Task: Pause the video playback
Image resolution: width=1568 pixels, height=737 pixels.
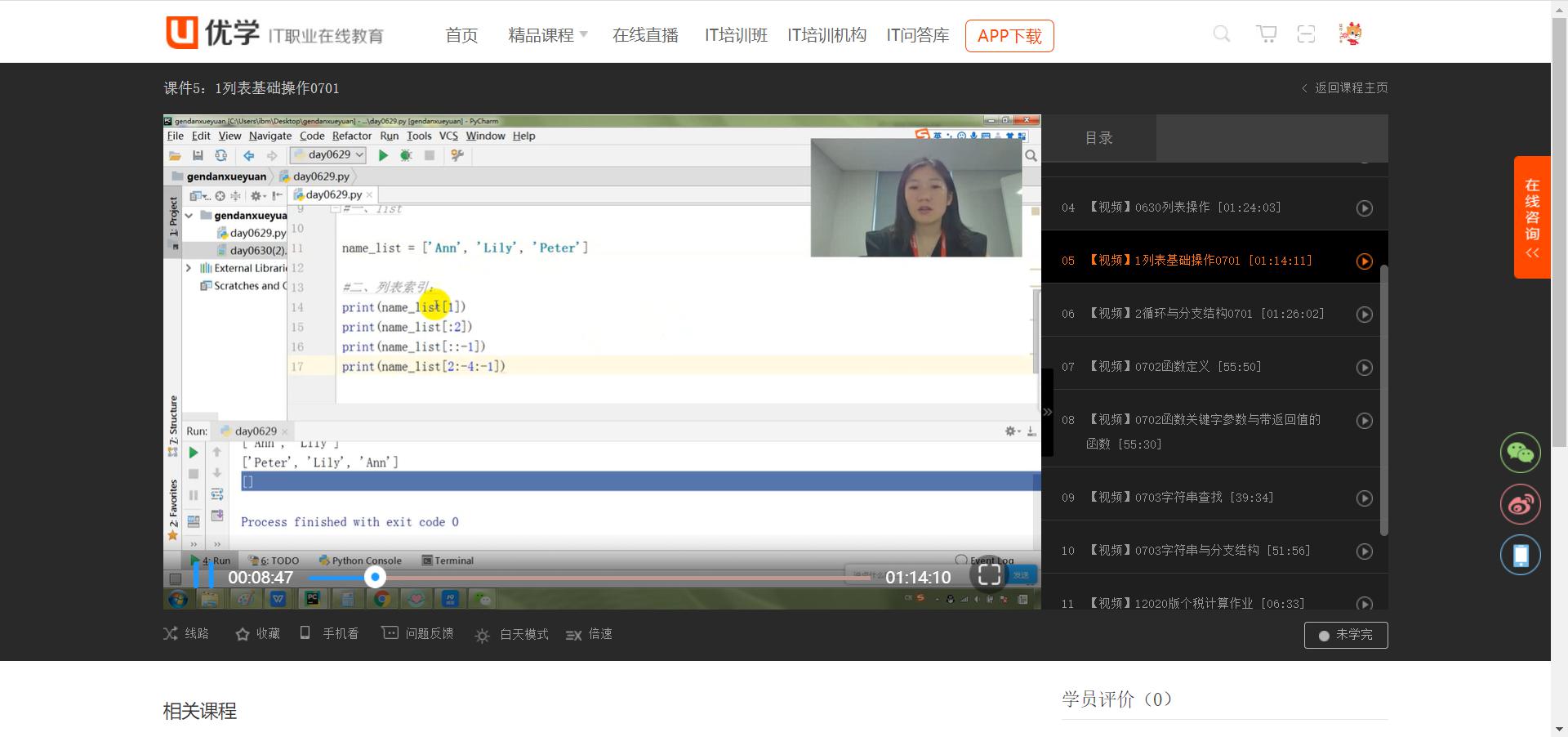Action: [203, 576]
